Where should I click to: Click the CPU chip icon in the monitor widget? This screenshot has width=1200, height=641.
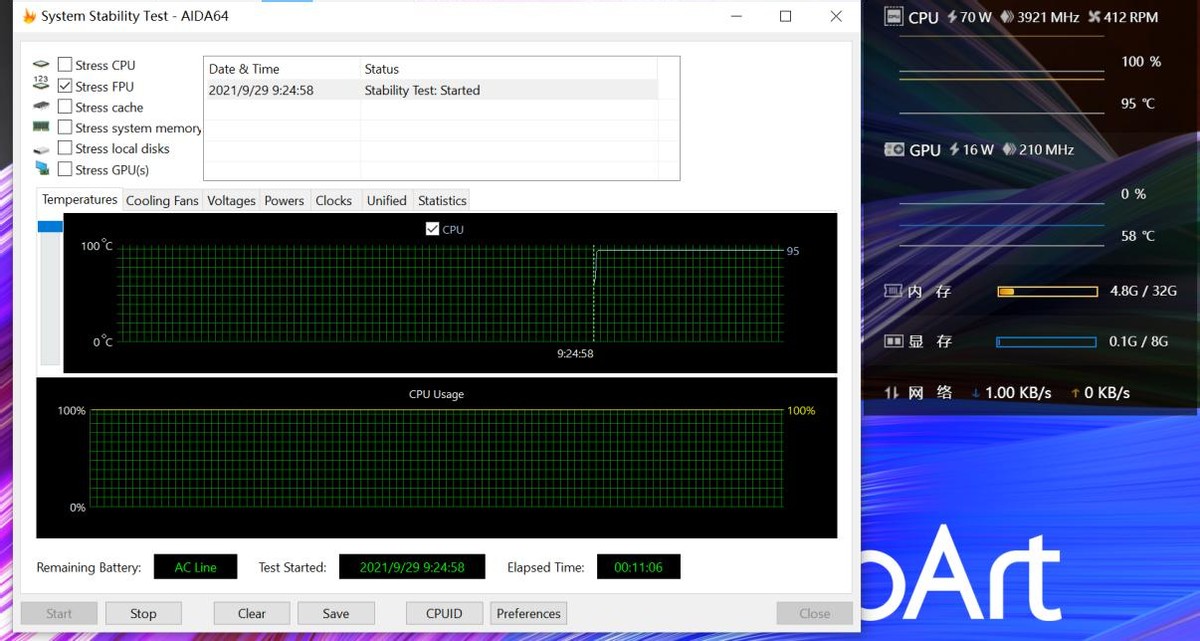coord(894,17)
